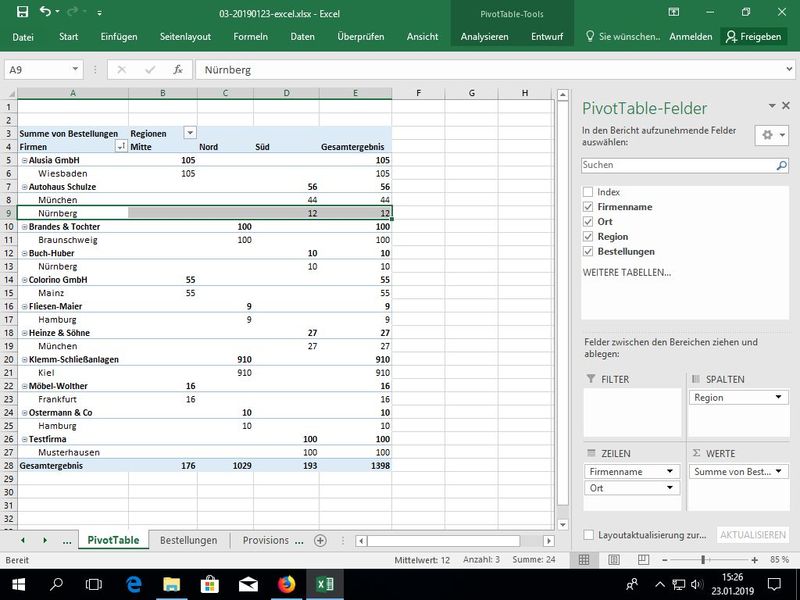Image resolution: width=800 pixels, height=600 pixels.
Task: Open Mail app from taskbar
Action: (248, 585)
